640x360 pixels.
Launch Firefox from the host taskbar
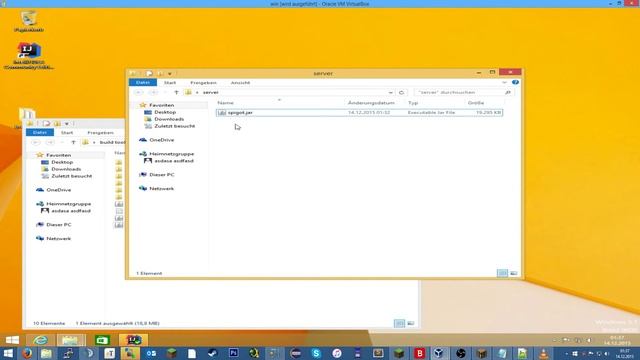[27, 353]
